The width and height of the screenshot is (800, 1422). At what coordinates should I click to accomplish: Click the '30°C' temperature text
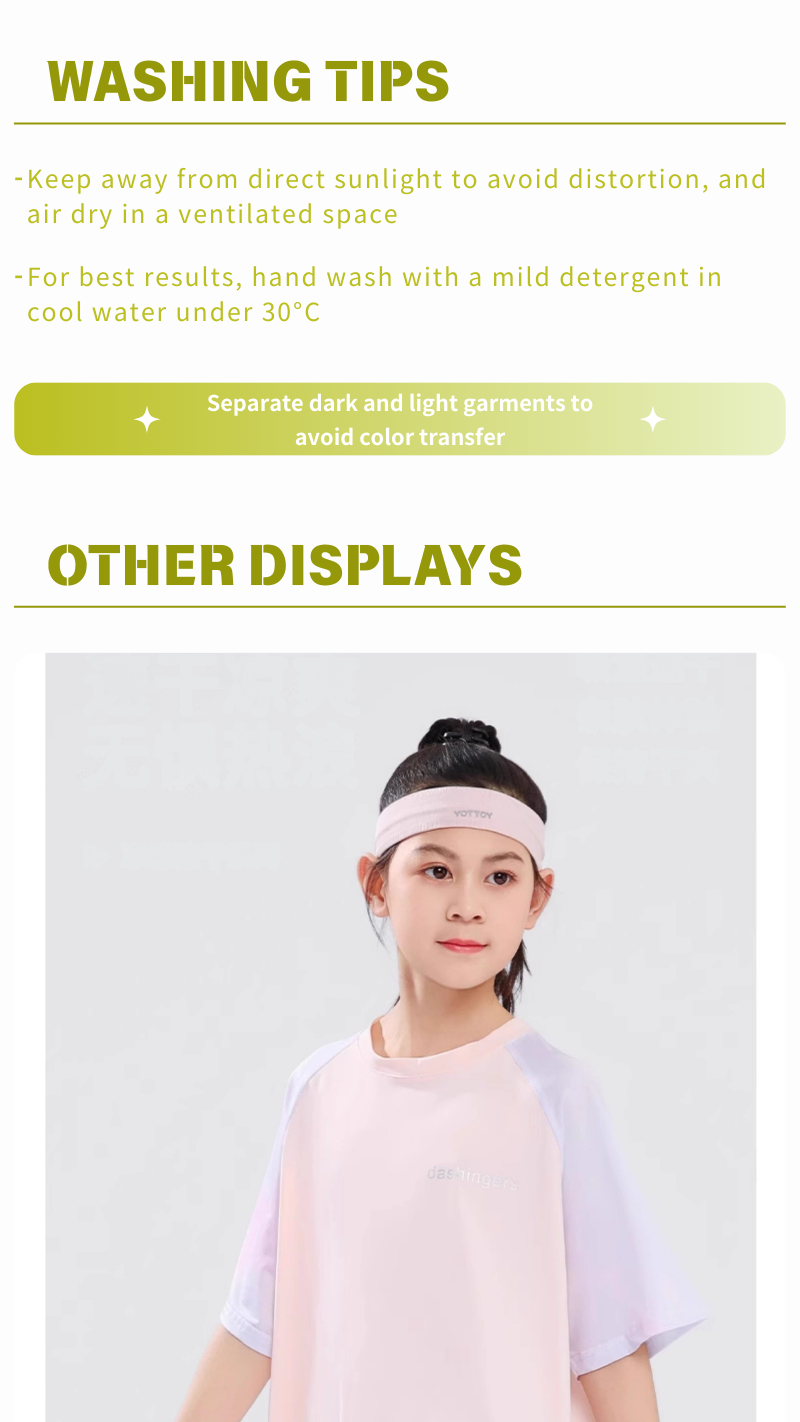[291, 312]
